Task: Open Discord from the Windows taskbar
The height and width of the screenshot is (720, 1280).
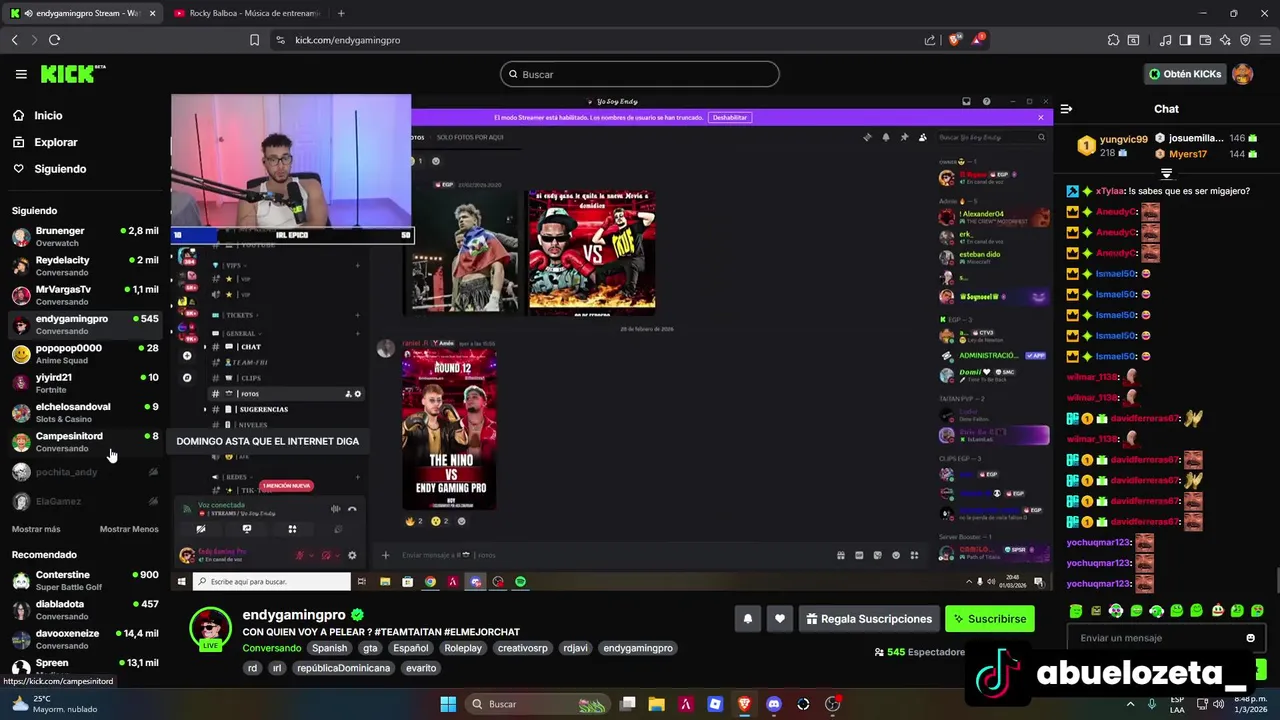Action: tap(773, 704)
